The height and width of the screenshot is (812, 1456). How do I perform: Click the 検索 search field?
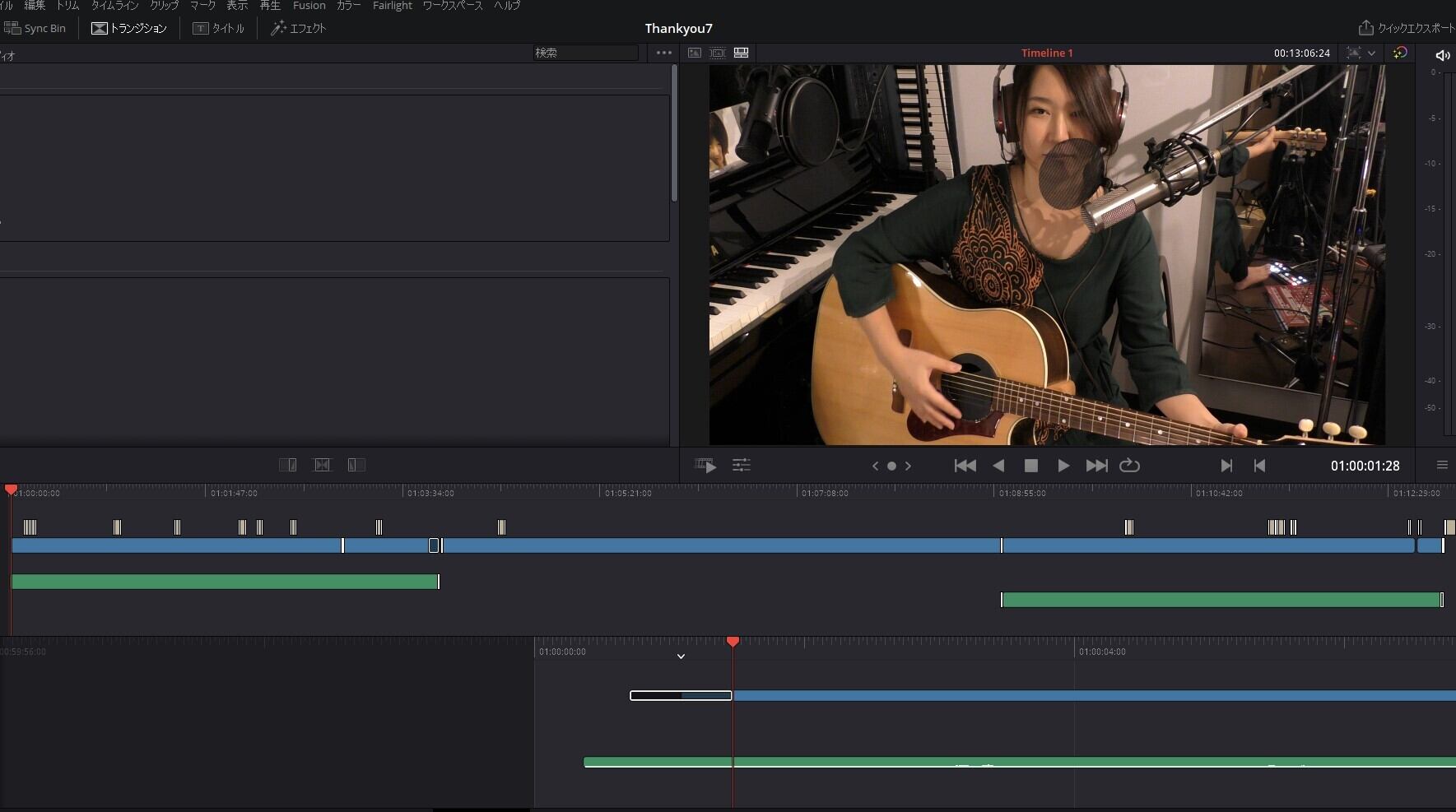tap(585, 53)
